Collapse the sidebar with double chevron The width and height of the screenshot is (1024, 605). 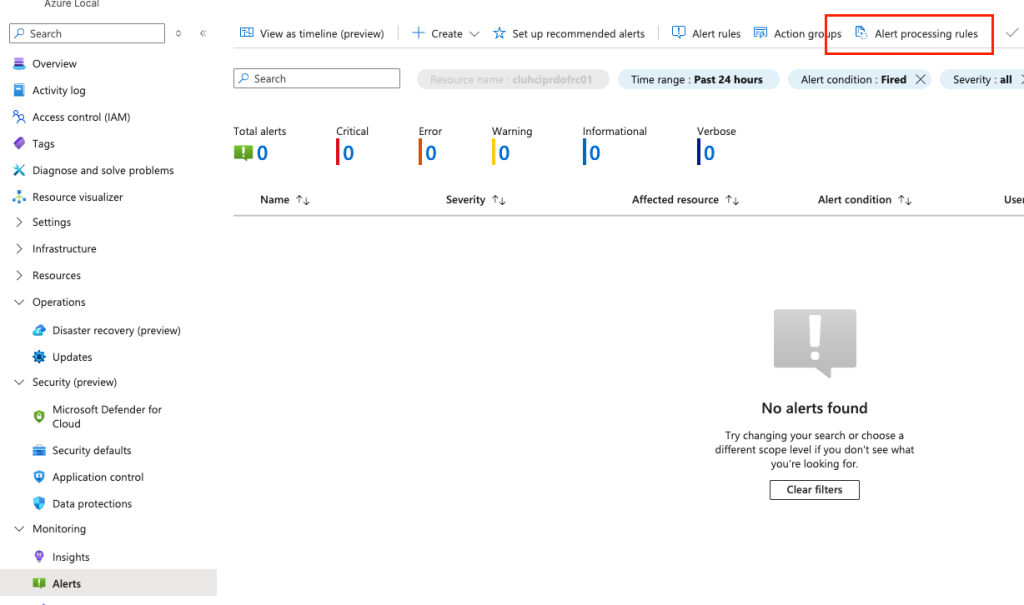click(x=203, y=34)
